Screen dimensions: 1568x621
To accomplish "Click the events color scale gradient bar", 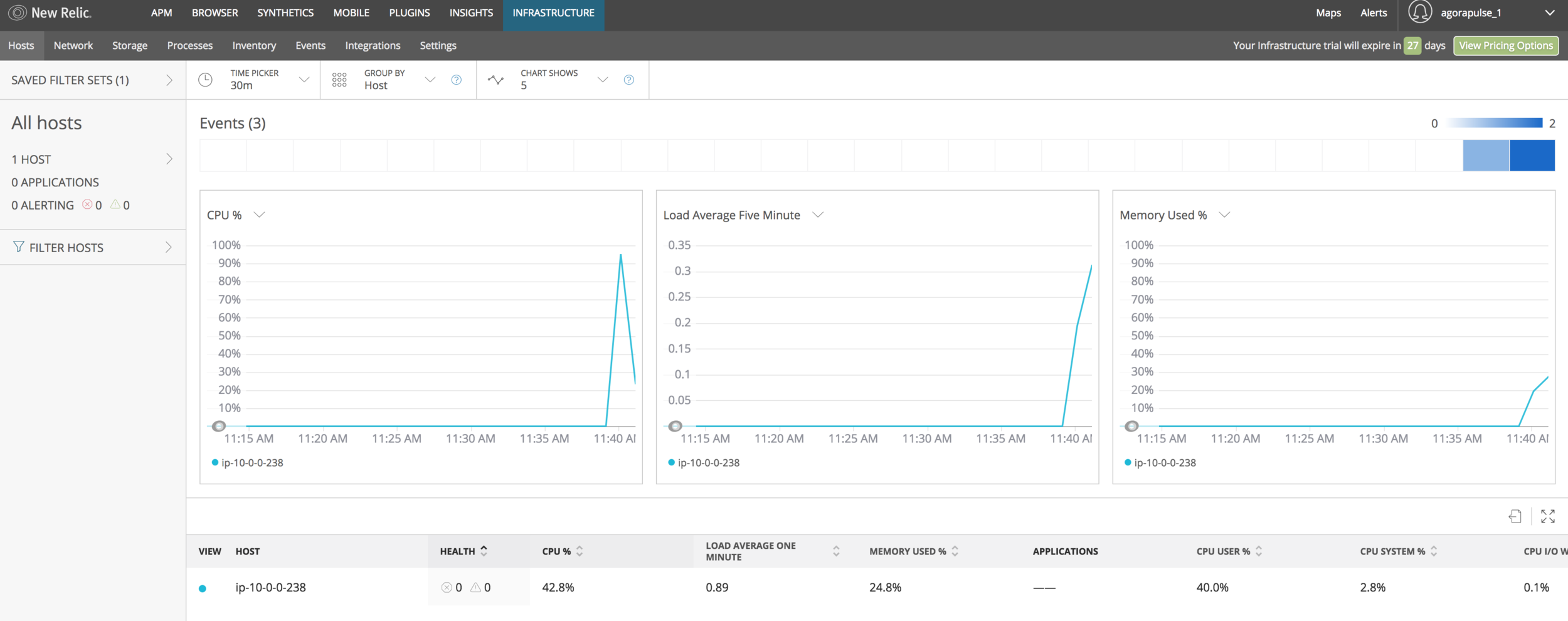I will 1495,123.
